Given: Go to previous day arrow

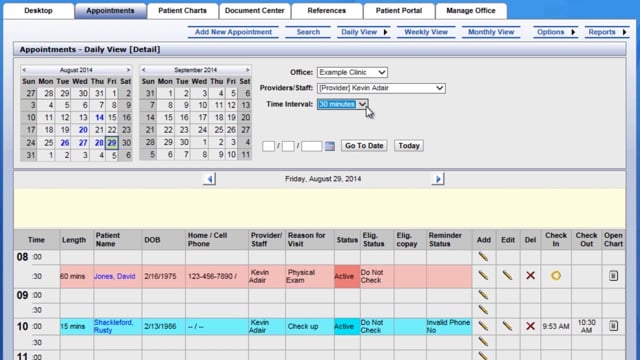Looking at the screenshot, I should click(209, 179).
